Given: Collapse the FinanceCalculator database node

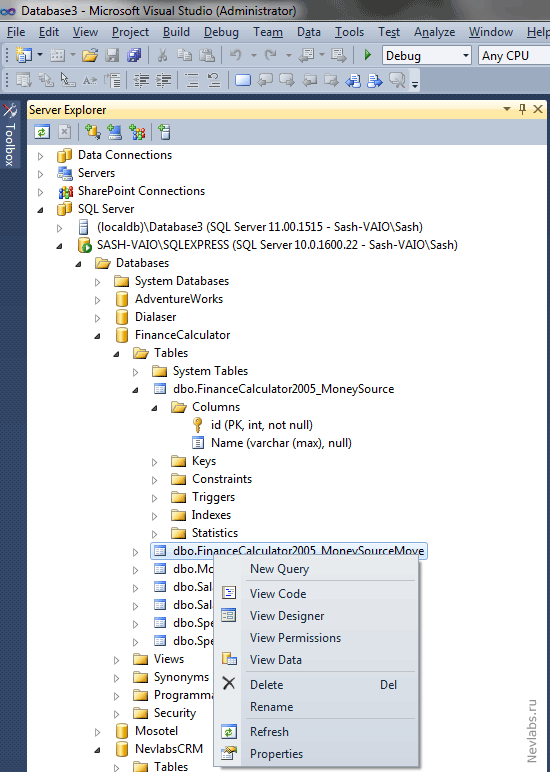Looking at the screenshot, I should pyautogui.click(x=97, y=336).
